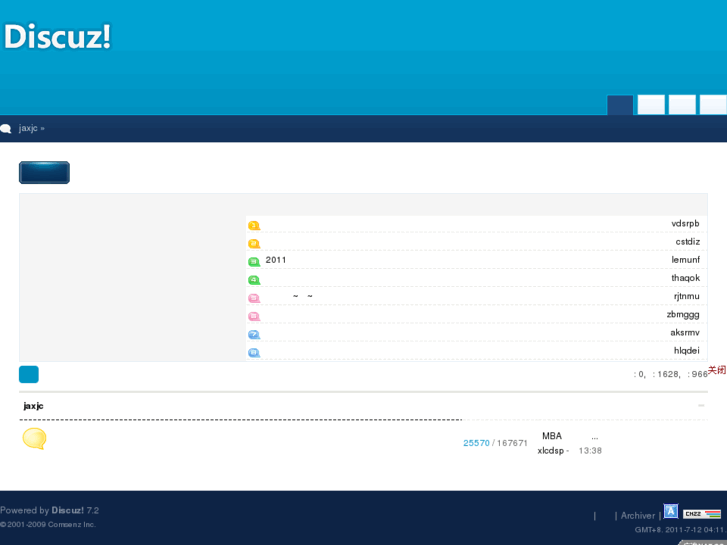Viewport: 727px width, 545px height.
Task: Open the 25570 topics count link
Action: pos(476,443)
